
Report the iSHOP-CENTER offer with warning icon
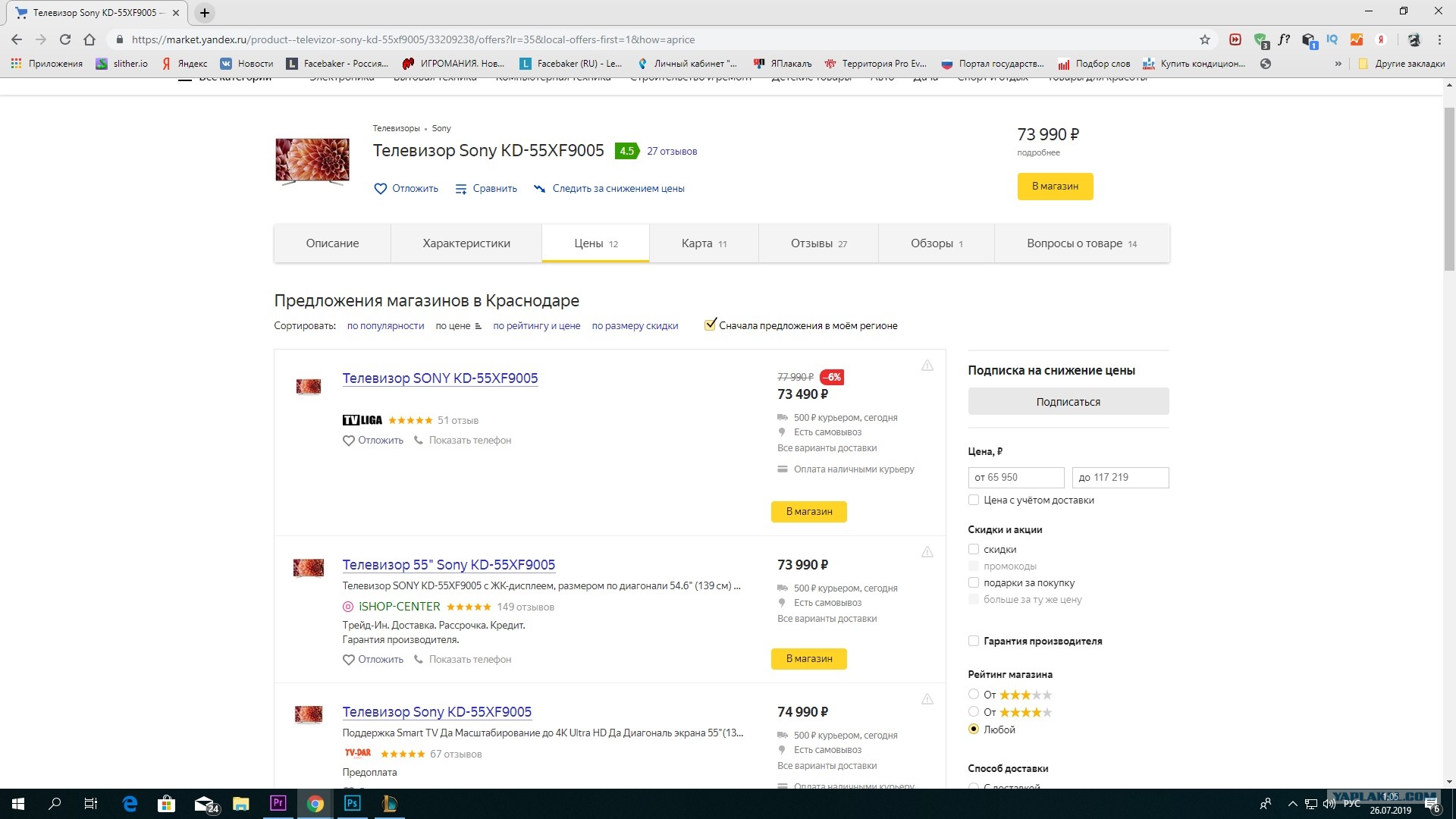tap(927, 552)
